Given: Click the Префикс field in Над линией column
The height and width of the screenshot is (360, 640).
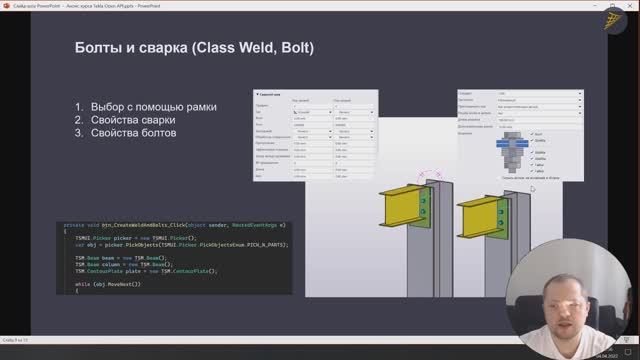Looking at the screenshot, I should 313,106.
